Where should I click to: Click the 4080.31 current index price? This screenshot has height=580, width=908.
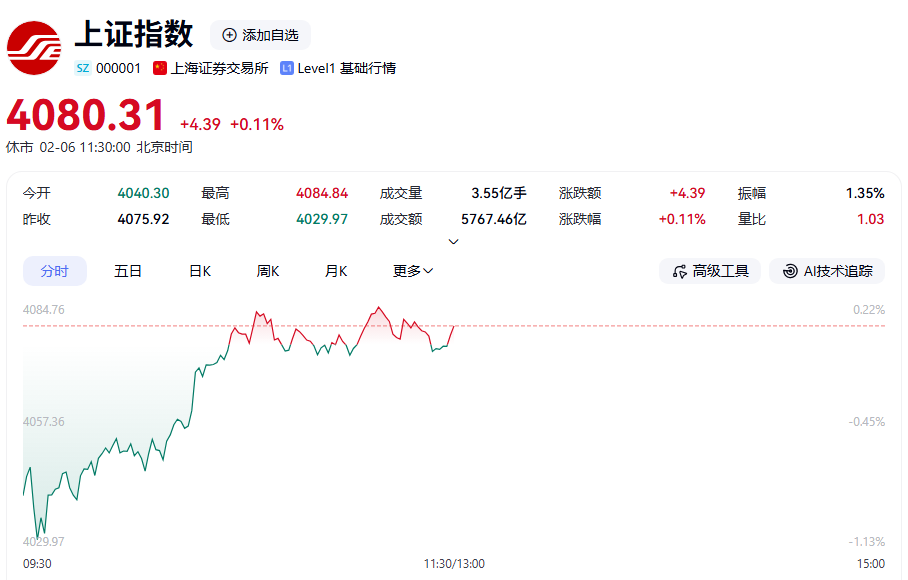pos(86,116)
